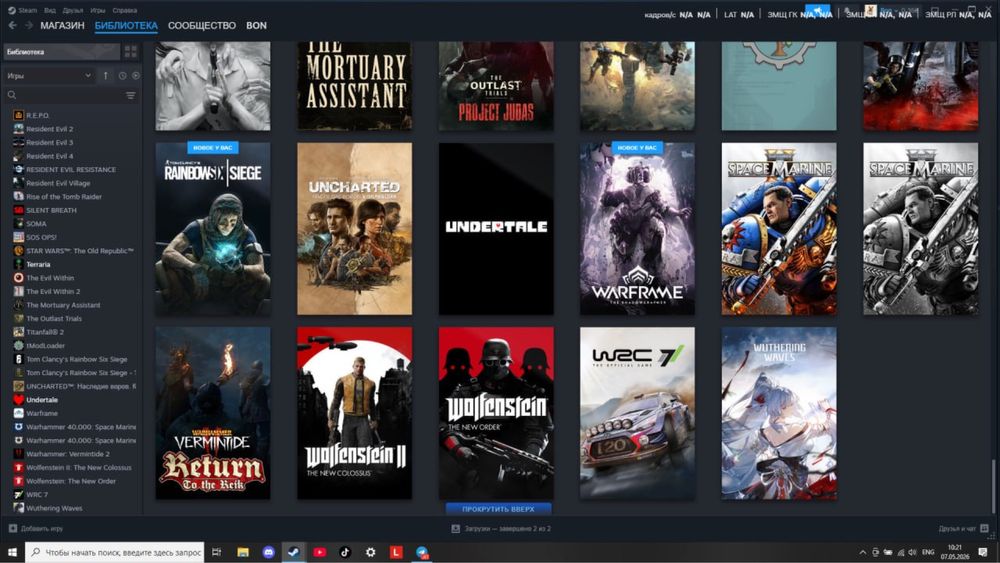Open the Warframe game cover

click(638, 228)
